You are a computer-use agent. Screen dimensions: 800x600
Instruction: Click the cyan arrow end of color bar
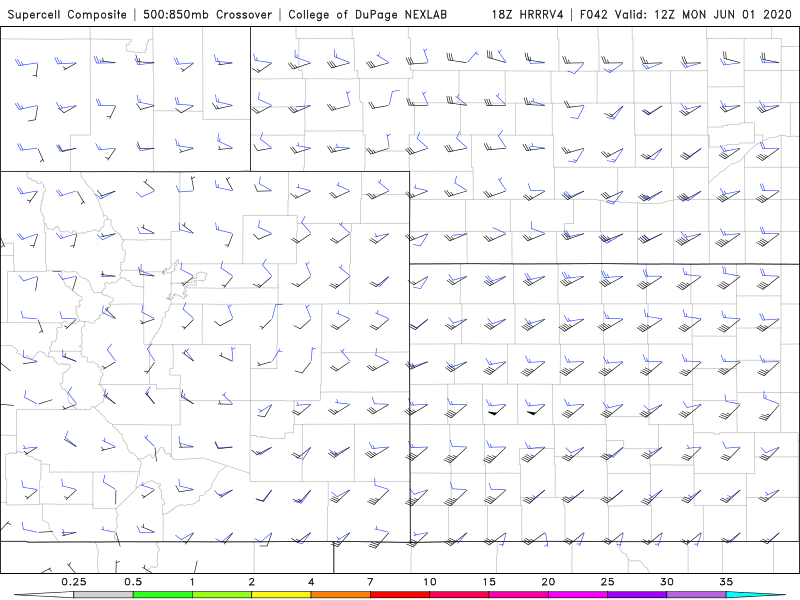756,595
